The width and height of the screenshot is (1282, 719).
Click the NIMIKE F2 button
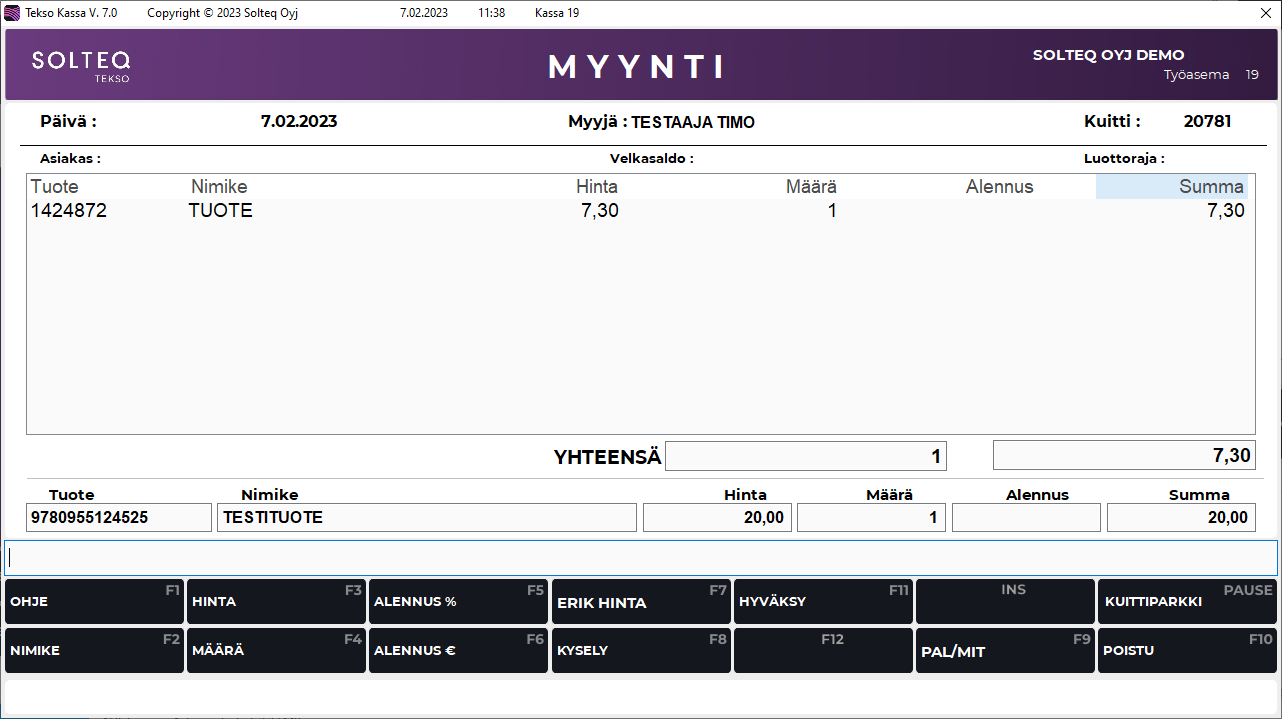tap(94, 651)
